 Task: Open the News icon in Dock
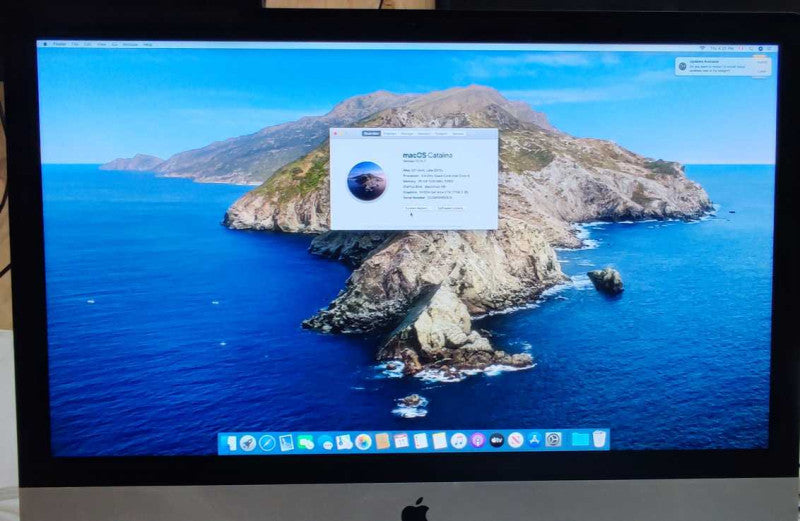[515, 440]
